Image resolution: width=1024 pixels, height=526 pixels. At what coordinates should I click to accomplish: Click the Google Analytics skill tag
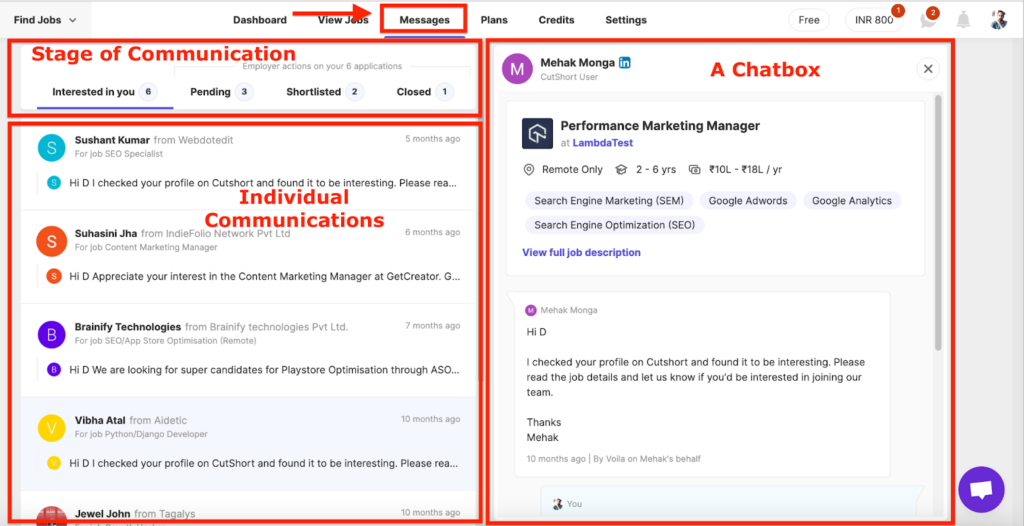(x=852, y=201)
